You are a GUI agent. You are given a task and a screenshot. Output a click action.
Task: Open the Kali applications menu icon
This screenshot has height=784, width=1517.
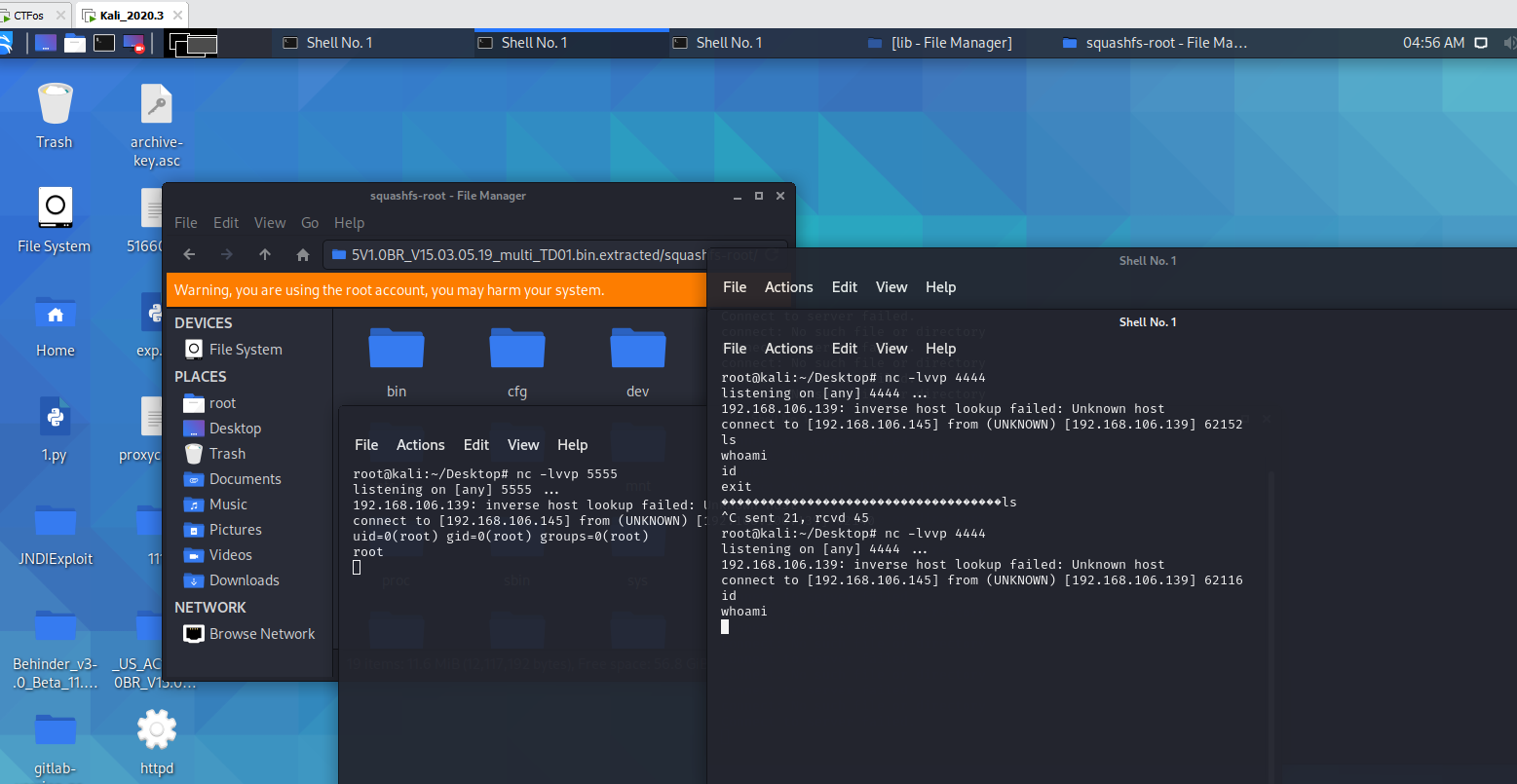coord(5,43)
